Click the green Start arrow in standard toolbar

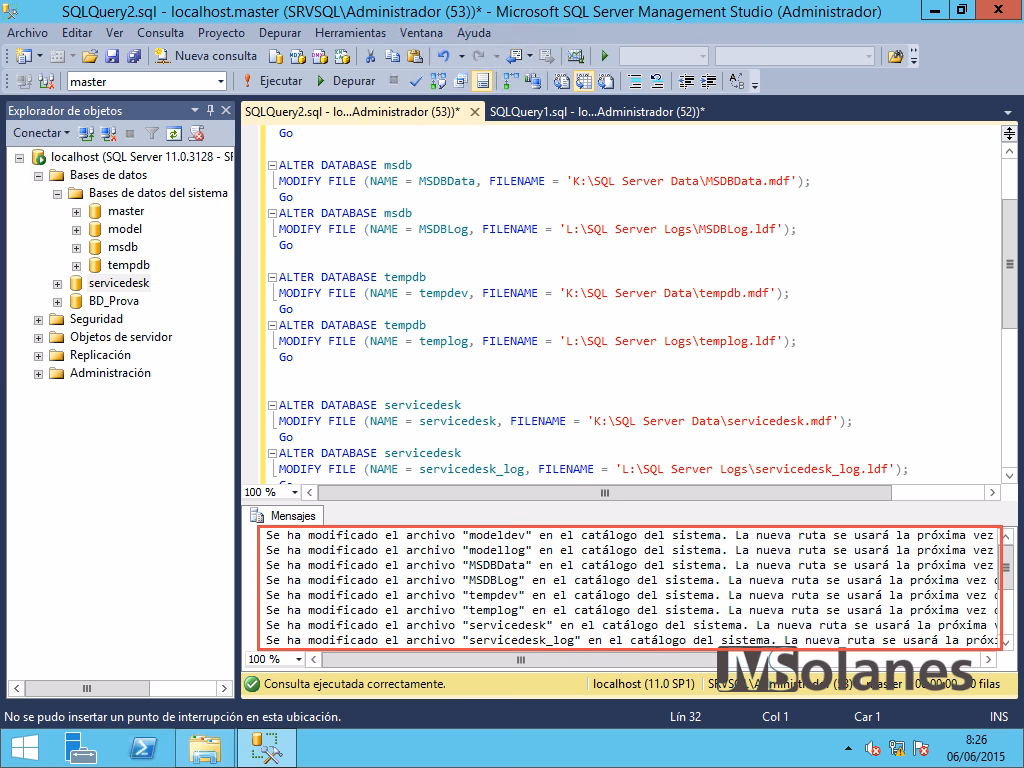point(605,56)
